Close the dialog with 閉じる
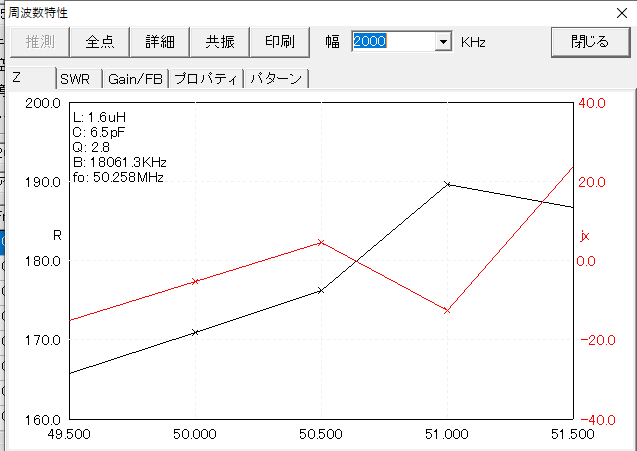The width and height of the screenshot is (637, 451). tap(589, 42)
